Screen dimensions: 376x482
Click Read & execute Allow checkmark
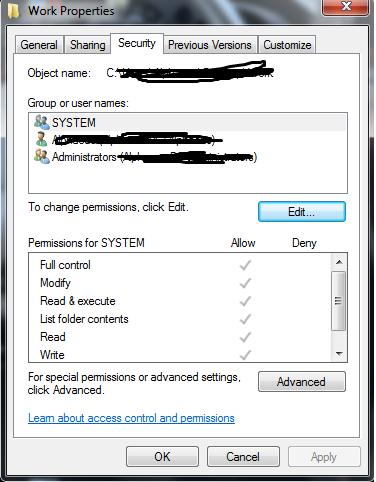click(x=245, y=301)
